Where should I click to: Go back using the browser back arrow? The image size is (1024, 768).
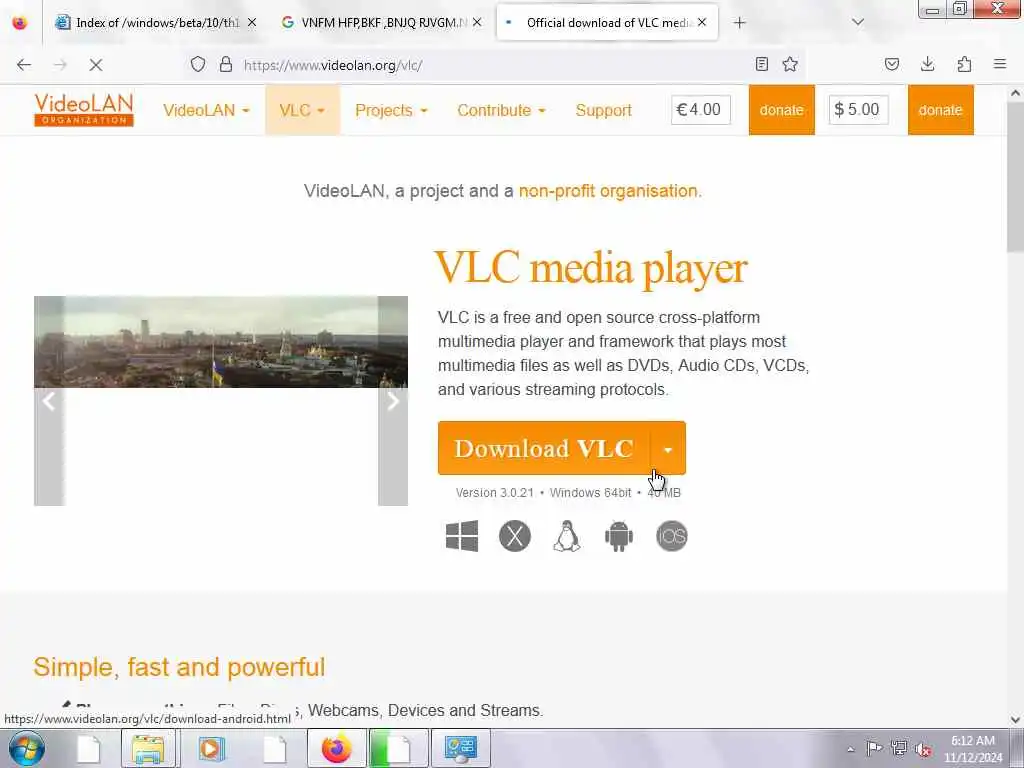pyautogui.click(x=24, y=65)
